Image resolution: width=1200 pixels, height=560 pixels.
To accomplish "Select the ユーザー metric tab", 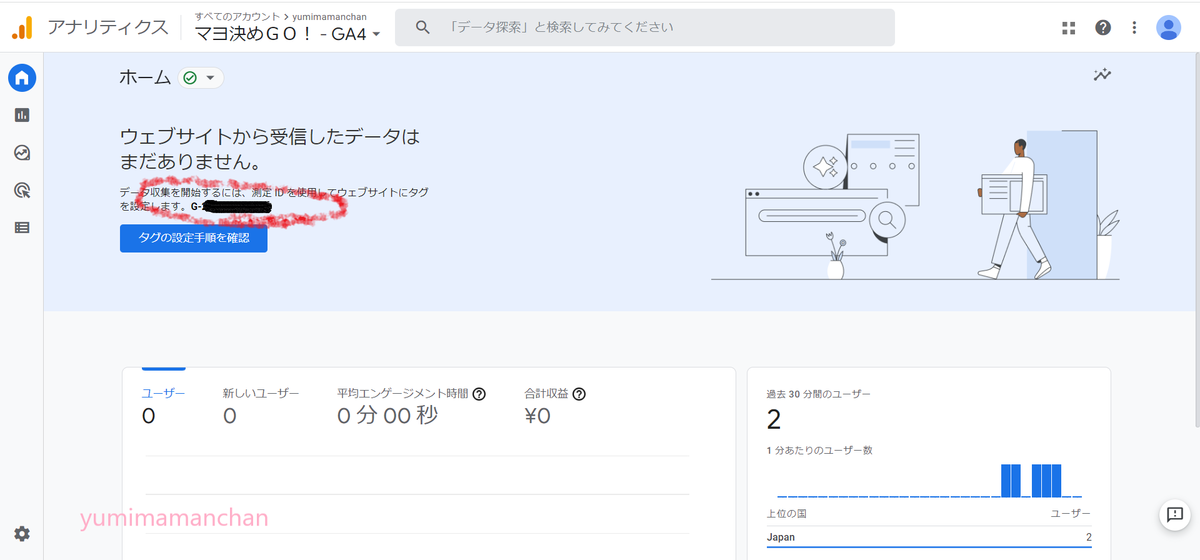I will [x=164, y=406].
